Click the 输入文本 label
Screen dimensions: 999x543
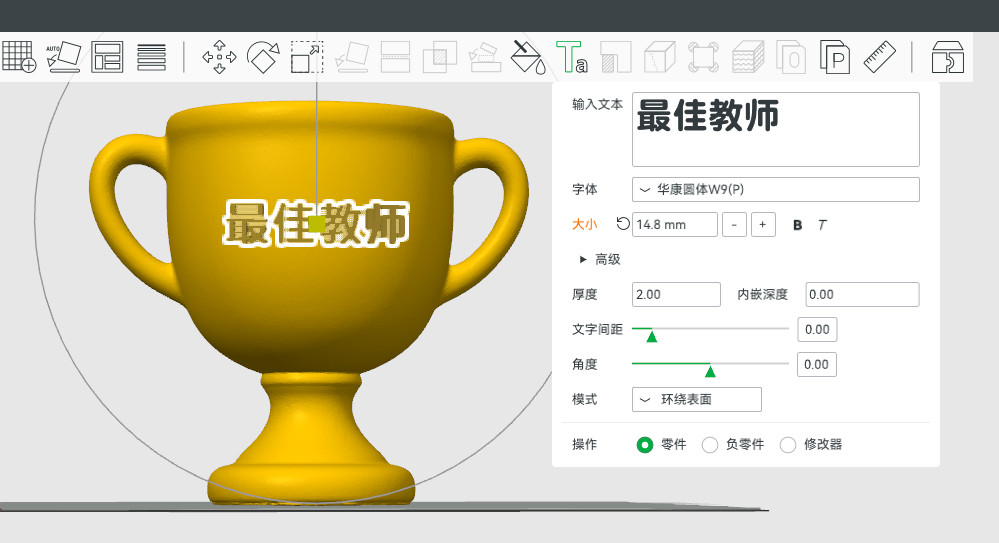pyautogui.click(x=597, y=105)
